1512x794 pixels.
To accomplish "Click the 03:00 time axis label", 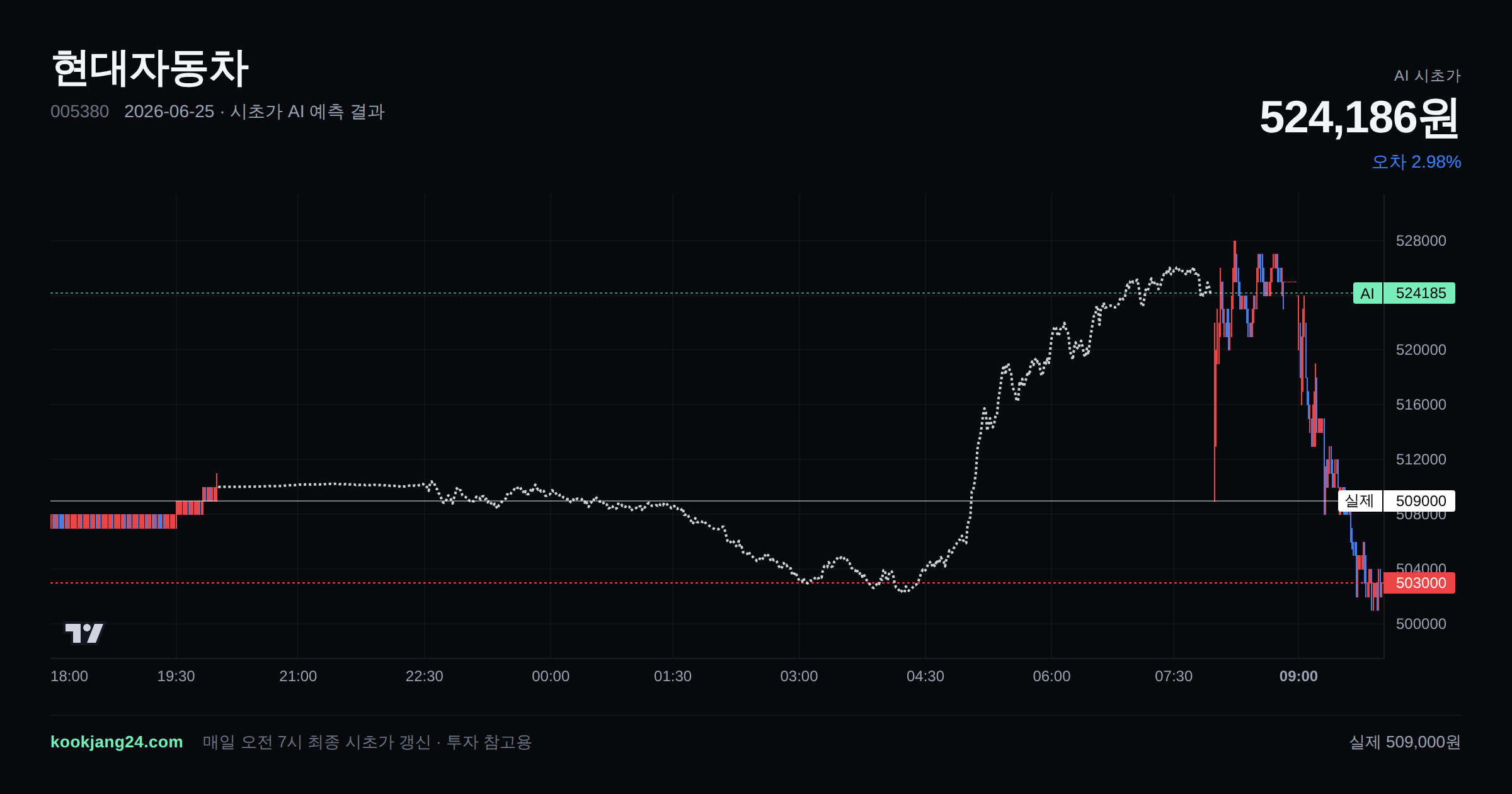I will pos(799,676).
